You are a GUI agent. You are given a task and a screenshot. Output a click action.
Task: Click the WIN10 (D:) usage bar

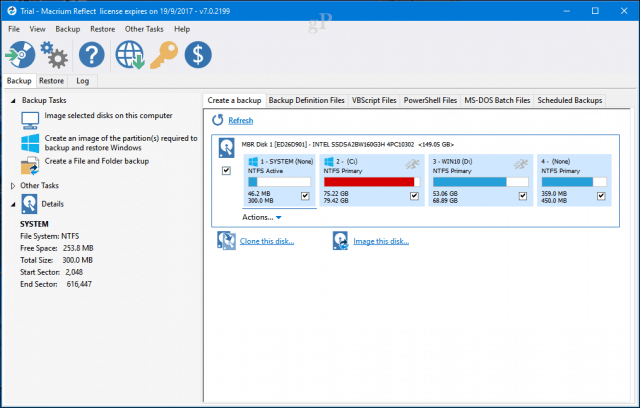480,182
